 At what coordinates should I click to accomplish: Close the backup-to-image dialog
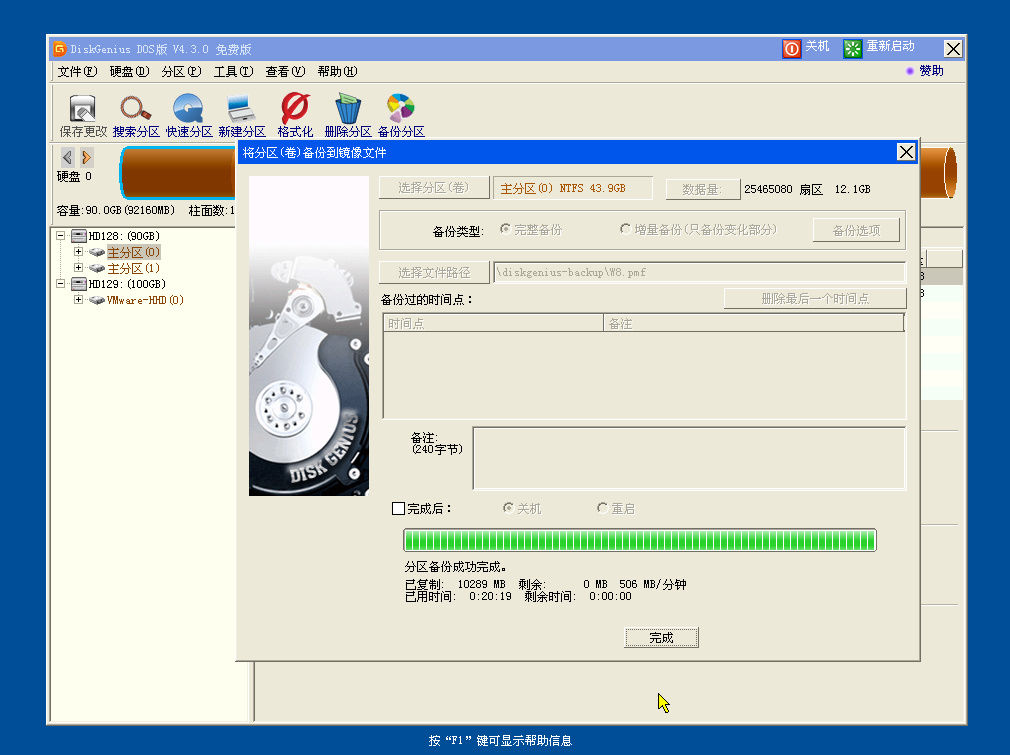906,152
